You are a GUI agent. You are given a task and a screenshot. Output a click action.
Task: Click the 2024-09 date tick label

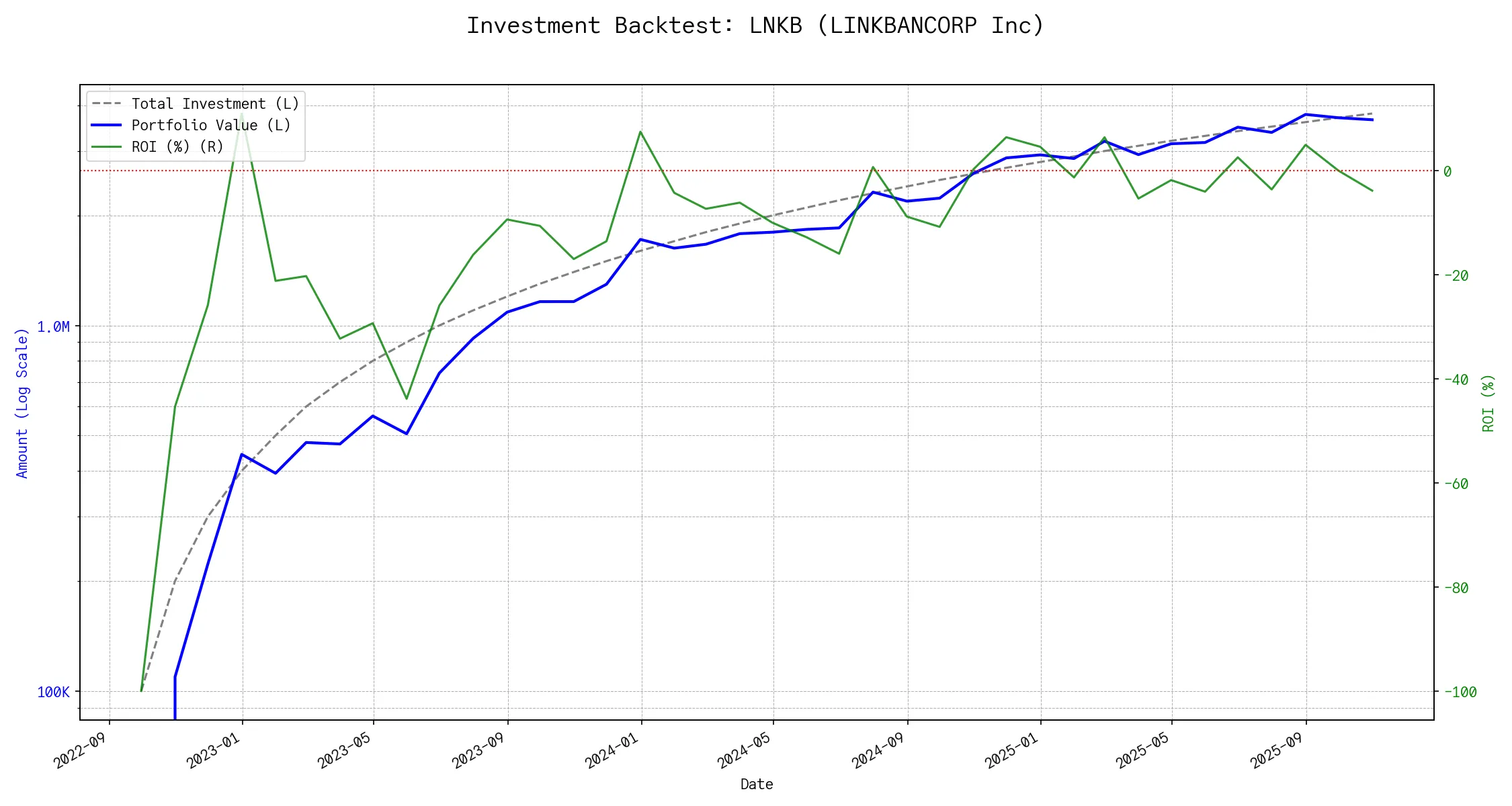tap(879, 750)
